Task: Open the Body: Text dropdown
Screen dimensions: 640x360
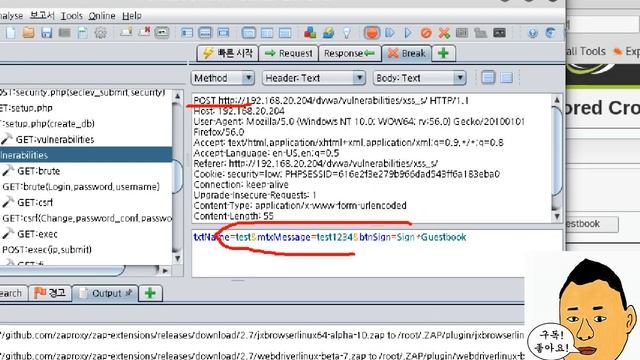Action: 419,78
